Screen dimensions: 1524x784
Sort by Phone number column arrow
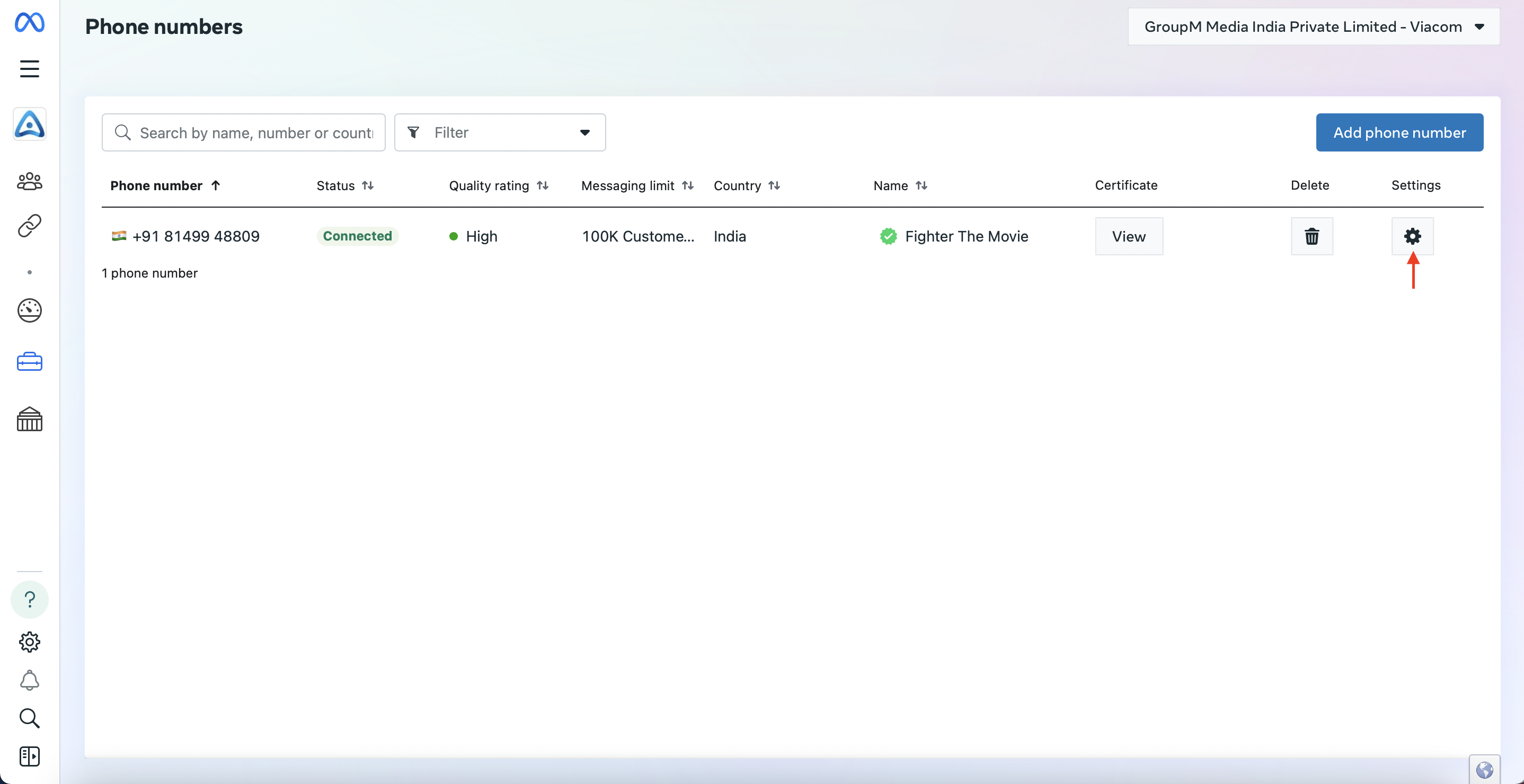pyautogui.click(x=216, y=185)
